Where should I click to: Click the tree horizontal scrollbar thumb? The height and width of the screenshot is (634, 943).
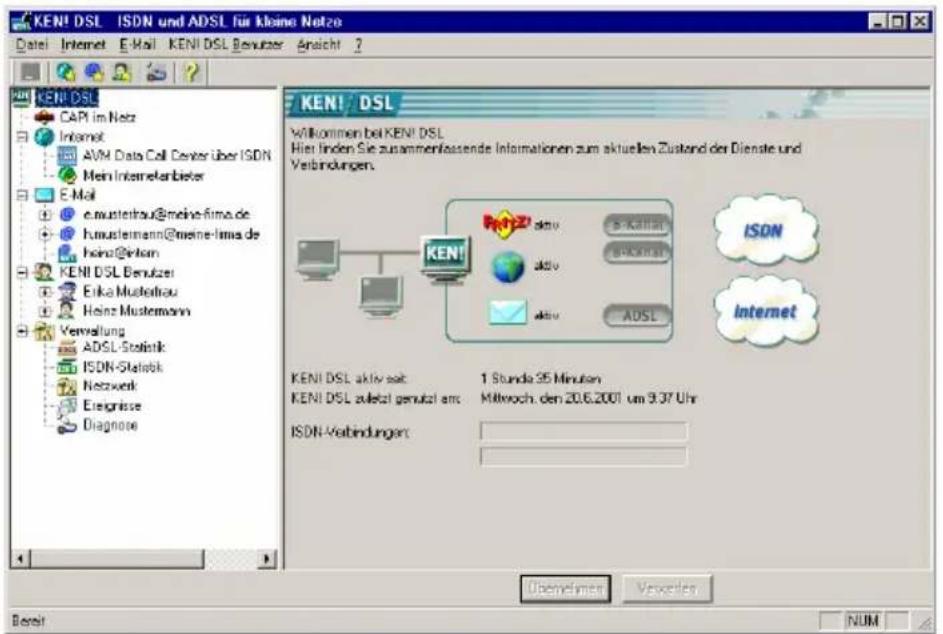[x=117, y=559]
